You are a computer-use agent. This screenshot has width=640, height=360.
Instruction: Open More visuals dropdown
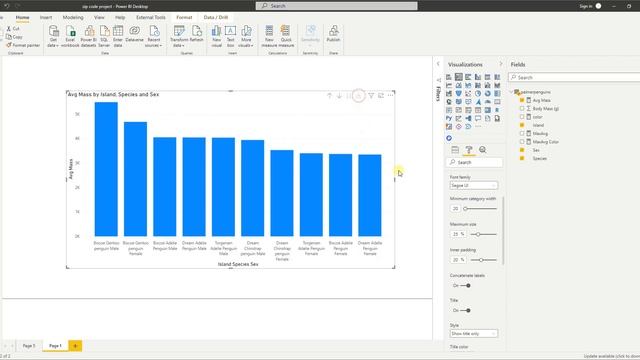246,36
